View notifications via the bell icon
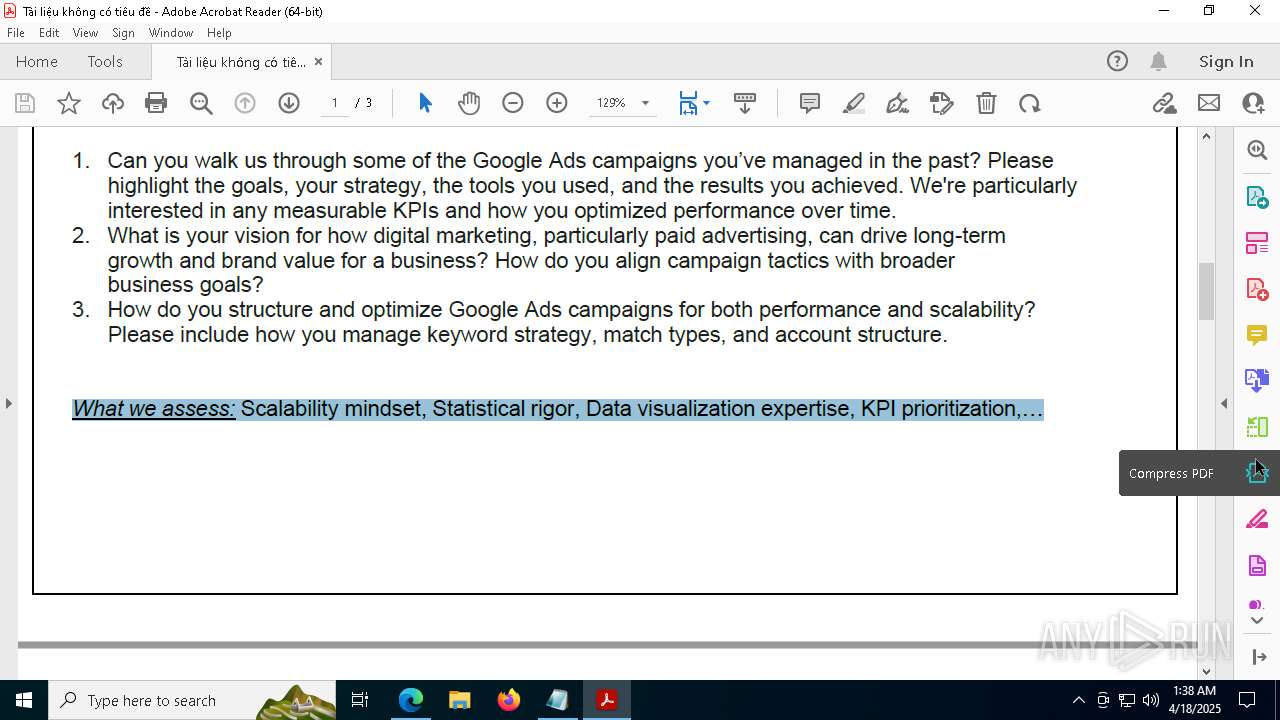Image resolution: width=1280 pixels, height=720 pixels. [1158, 62]
